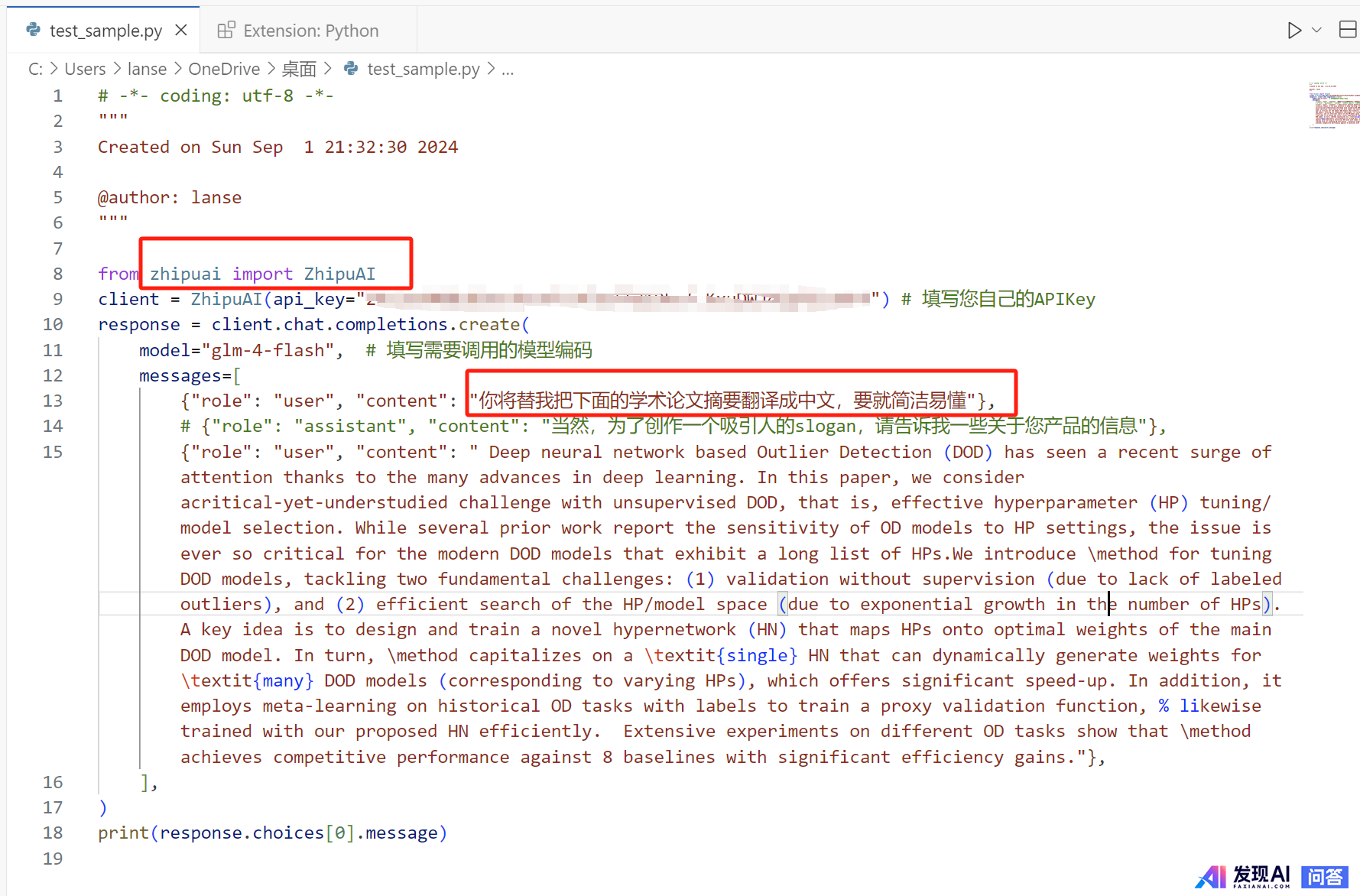Screen dimensions: 1360x896
Task: Click the breadcrumb ellipsis symbol entry
Action: point(508,69)
